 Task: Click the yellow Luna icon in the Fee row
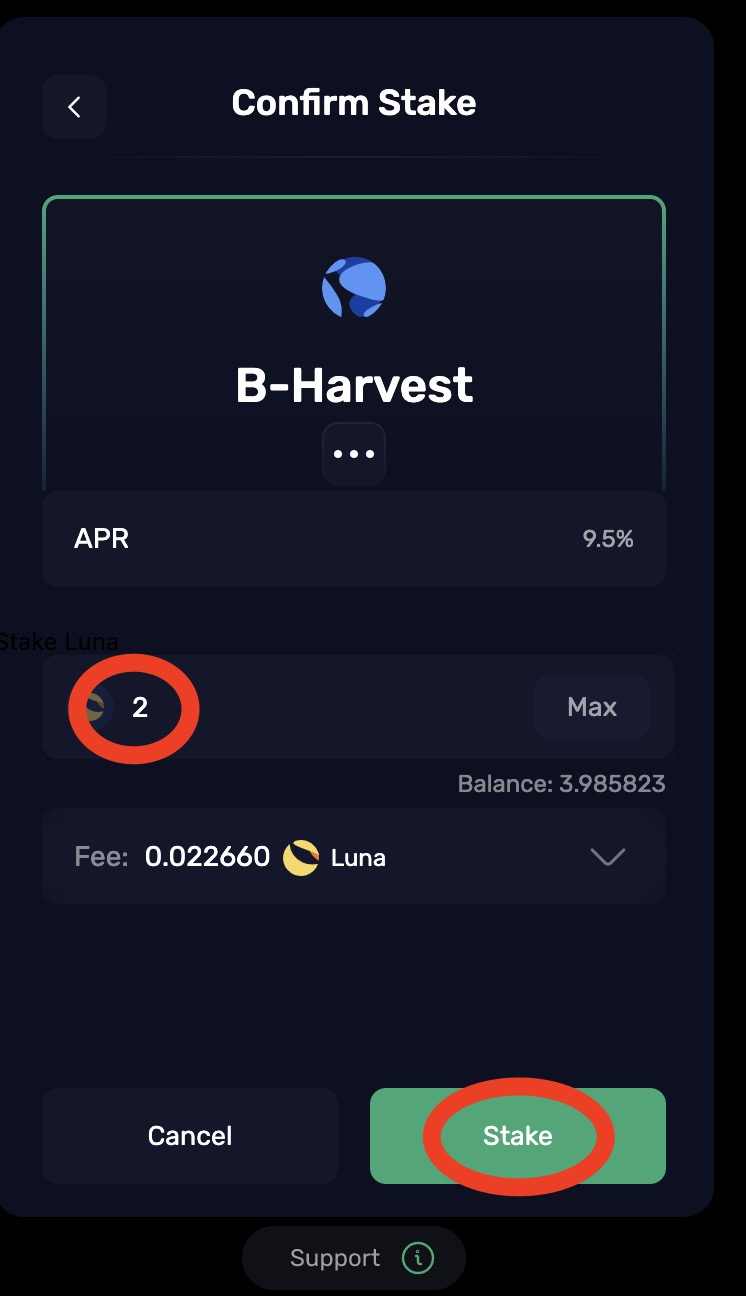301,857
